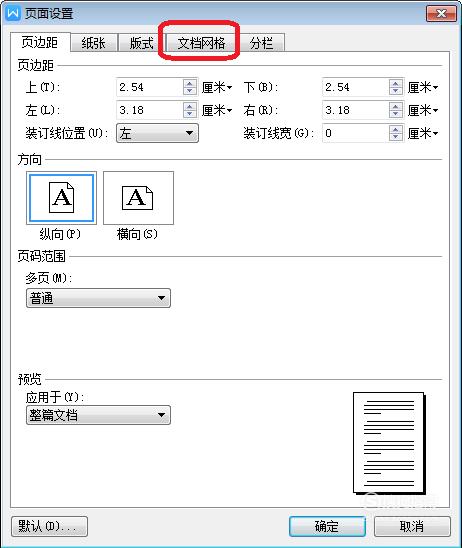Click the 取消 cancel button
This screenshot has width=462, height=548.
[412, 526]
